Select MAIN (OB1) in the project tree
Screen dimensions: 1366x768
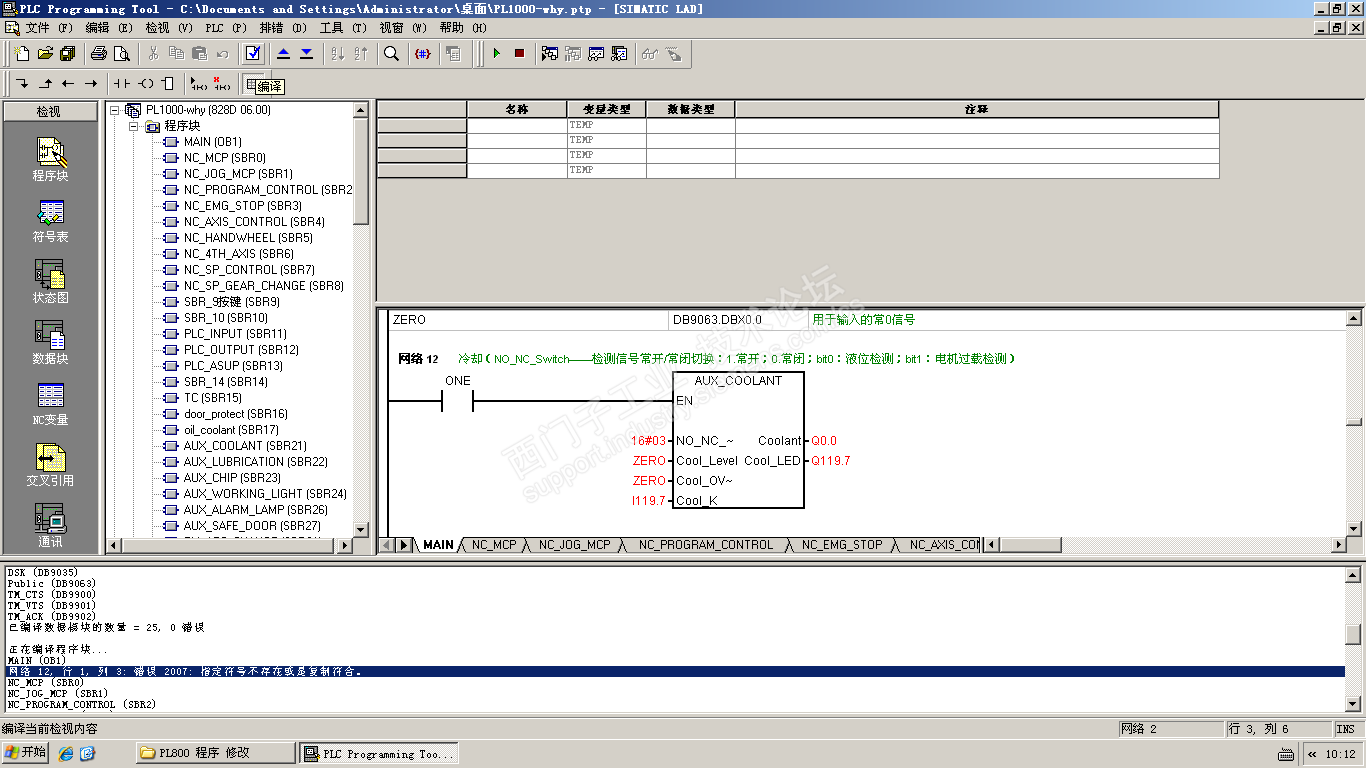212,142
